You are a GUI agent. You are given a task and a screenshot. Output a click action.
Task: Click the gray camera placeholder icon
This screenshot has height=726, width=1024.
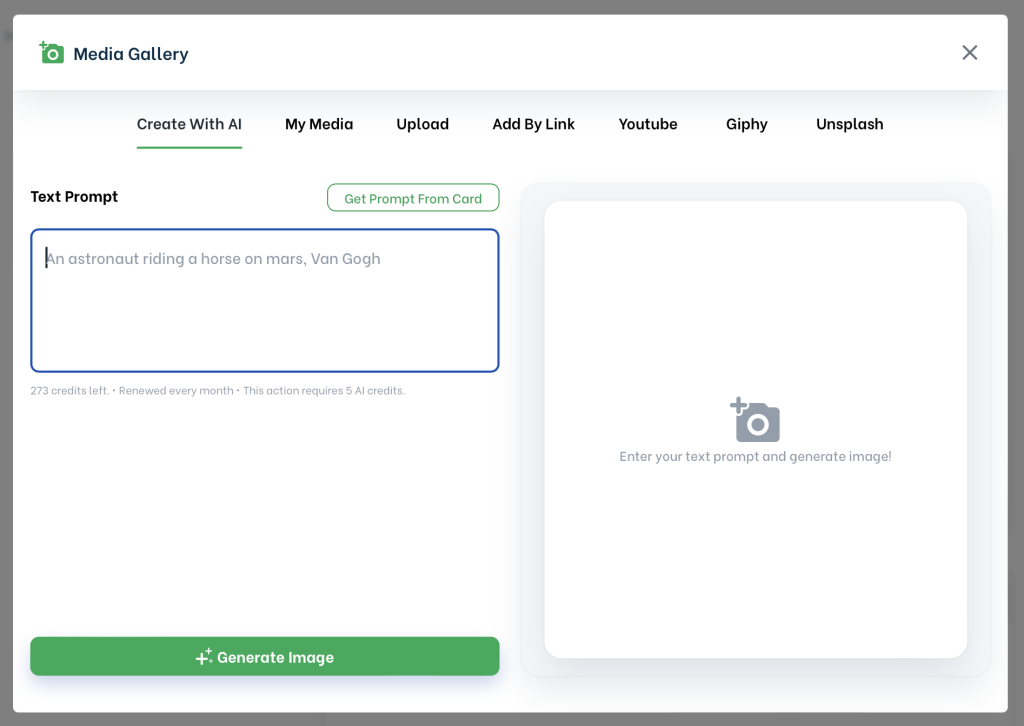[x=755, y=420]
